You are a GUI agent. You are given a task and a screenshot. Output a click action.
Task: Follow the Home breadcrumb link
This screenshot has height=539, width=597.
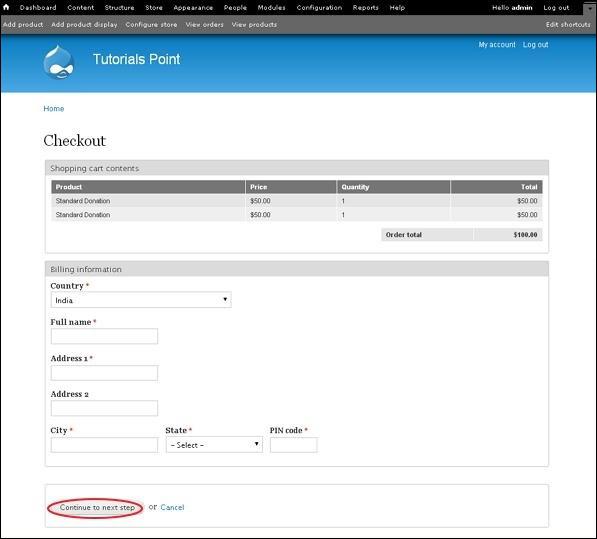coord(54,108)
